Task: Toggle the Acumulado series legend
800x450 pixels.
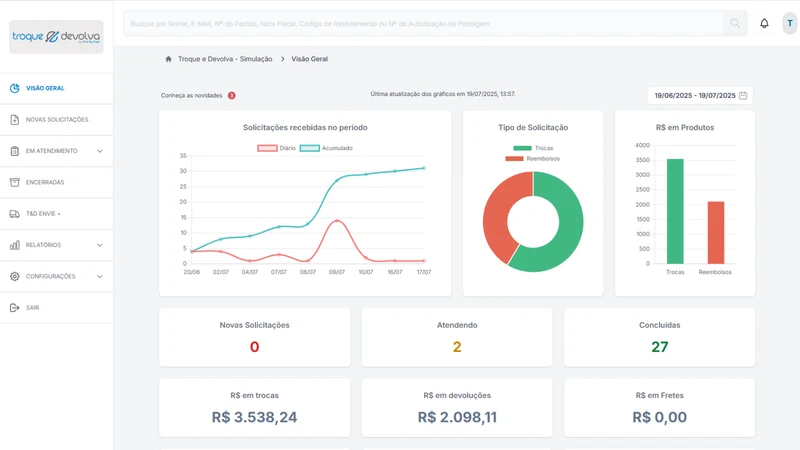Action: pyautogui.click(x=326, y=148)
